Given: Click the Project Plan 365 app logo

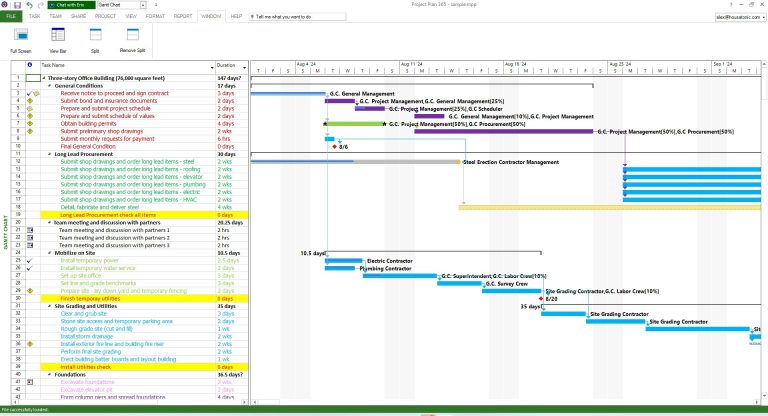Looking at the screenshot, I should pyautogui.click(x=4, y=5).
